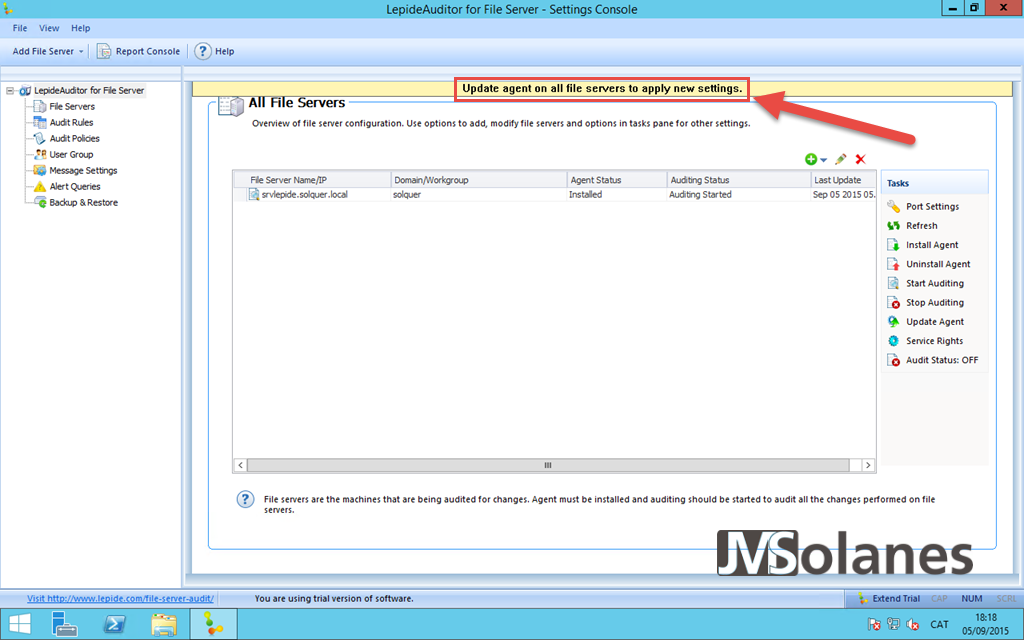Expand the dropdown arrow beside the green plus
This screenshot has width=1024, height=640.
pyautogui.click(x=823, y=160)
